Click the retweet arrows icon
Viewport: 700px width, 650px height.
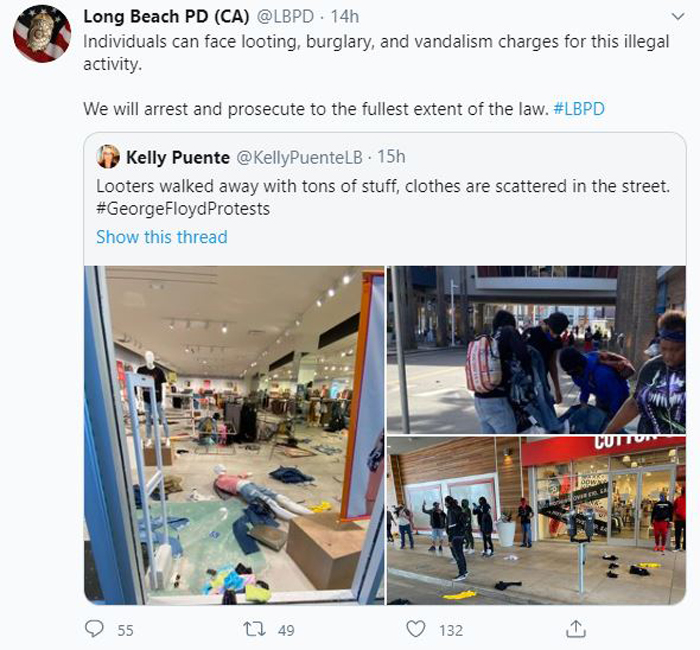tap(254, 629)
